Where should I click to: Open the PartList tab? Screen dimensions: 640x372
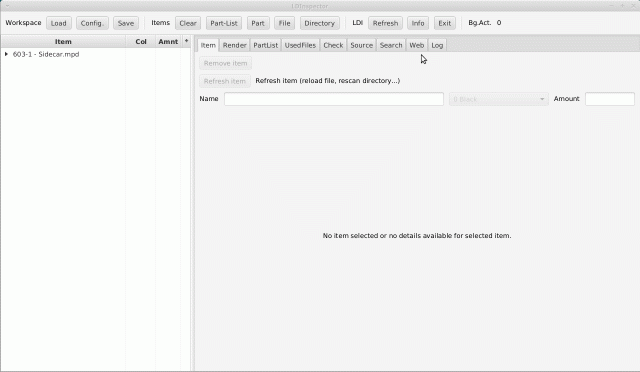point(266,45)
